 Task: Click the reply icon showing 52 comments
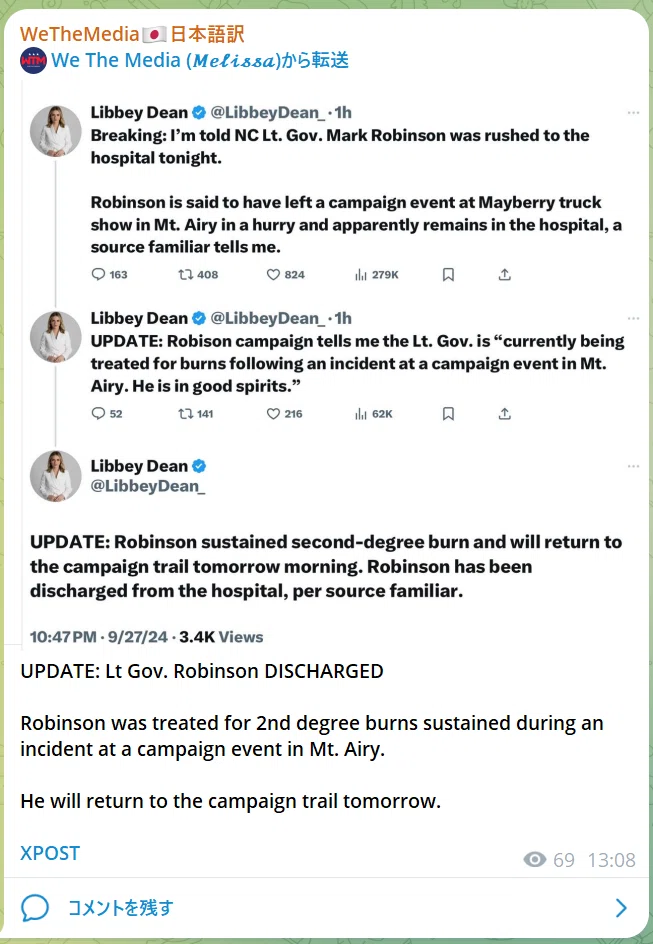pyautogui.click(x=98, y=414)
